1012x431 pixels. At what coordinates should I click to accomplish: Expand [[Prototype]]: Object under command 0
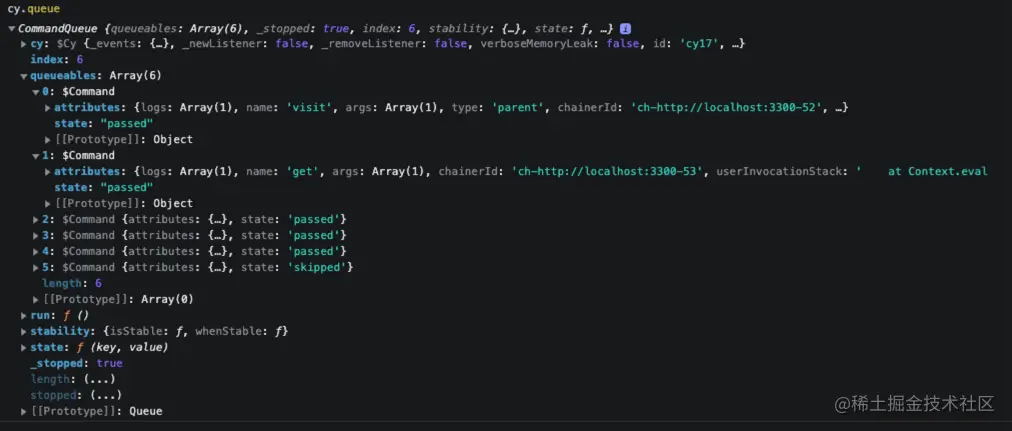tap(48, 140)
